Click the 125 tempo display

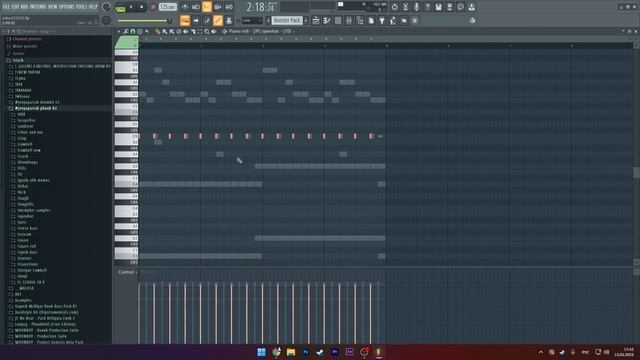pos(168,7)
